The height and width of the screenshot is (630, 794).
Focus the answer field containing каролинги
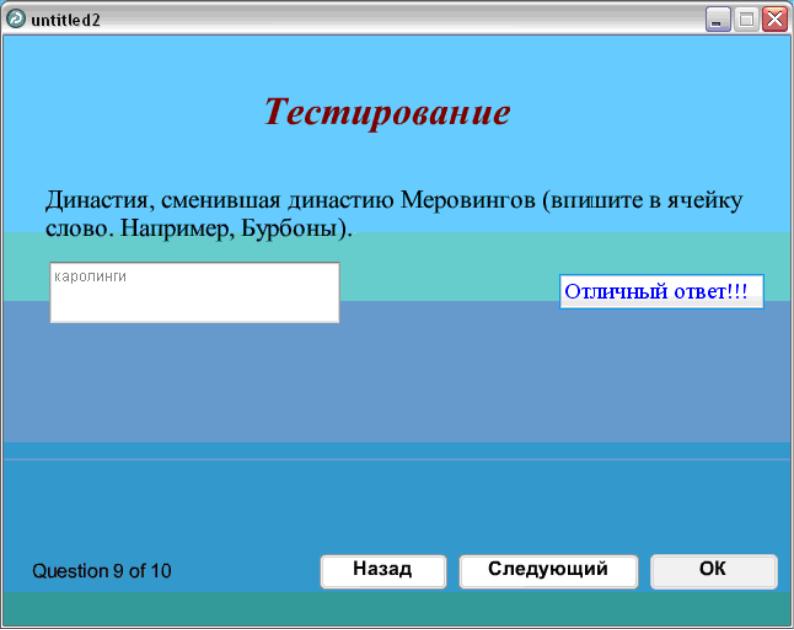click(194, 292)
